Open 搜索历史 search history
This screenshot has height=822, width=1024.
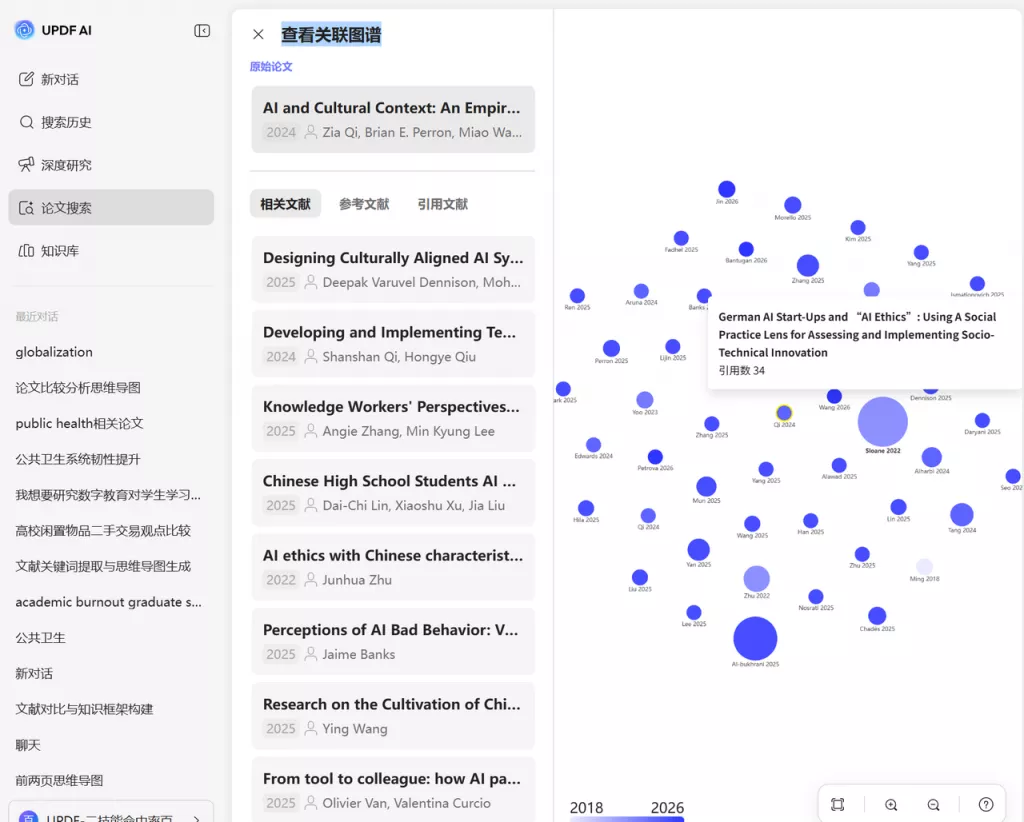click(x=66, y=122)
